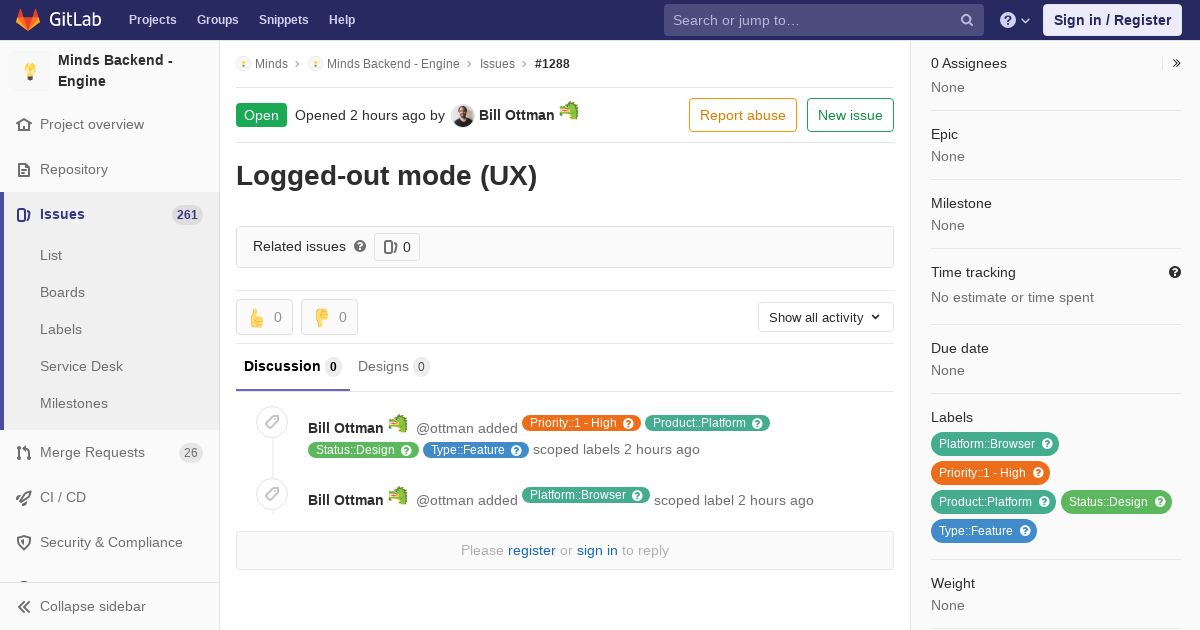Viewport: 1200px width, 630px height.
Task: Click the New issue button
Action: [850, 115]
